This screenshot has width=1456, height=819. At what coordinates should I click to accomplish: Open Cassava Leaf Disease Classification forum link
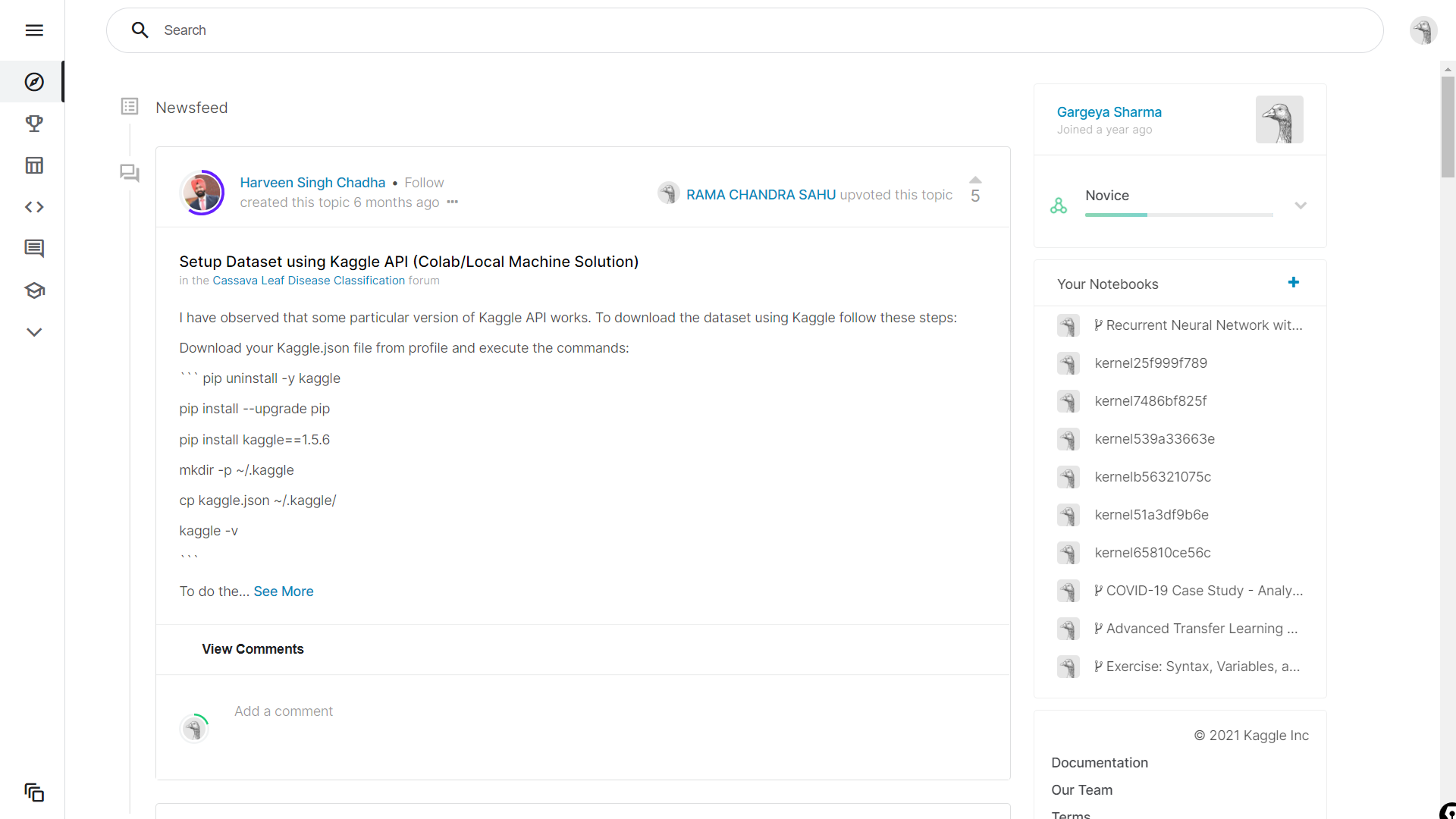tap(309, 281)
